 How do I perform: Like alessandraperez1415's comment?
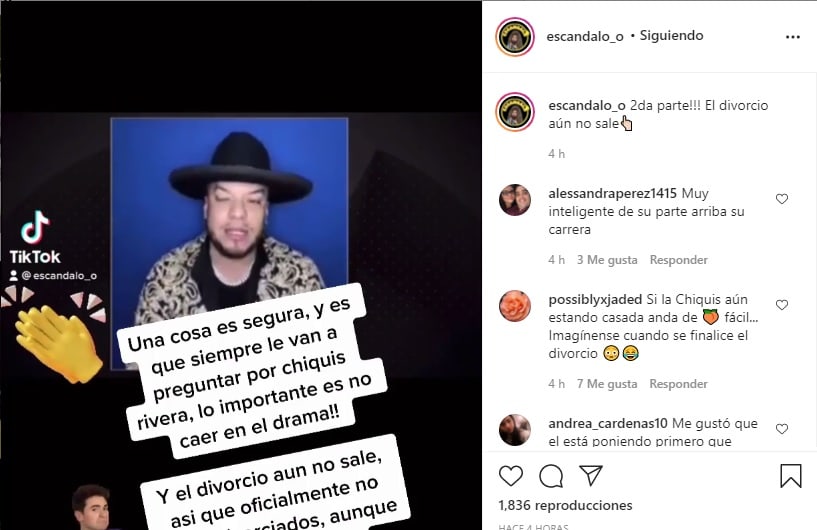[782, 199]
